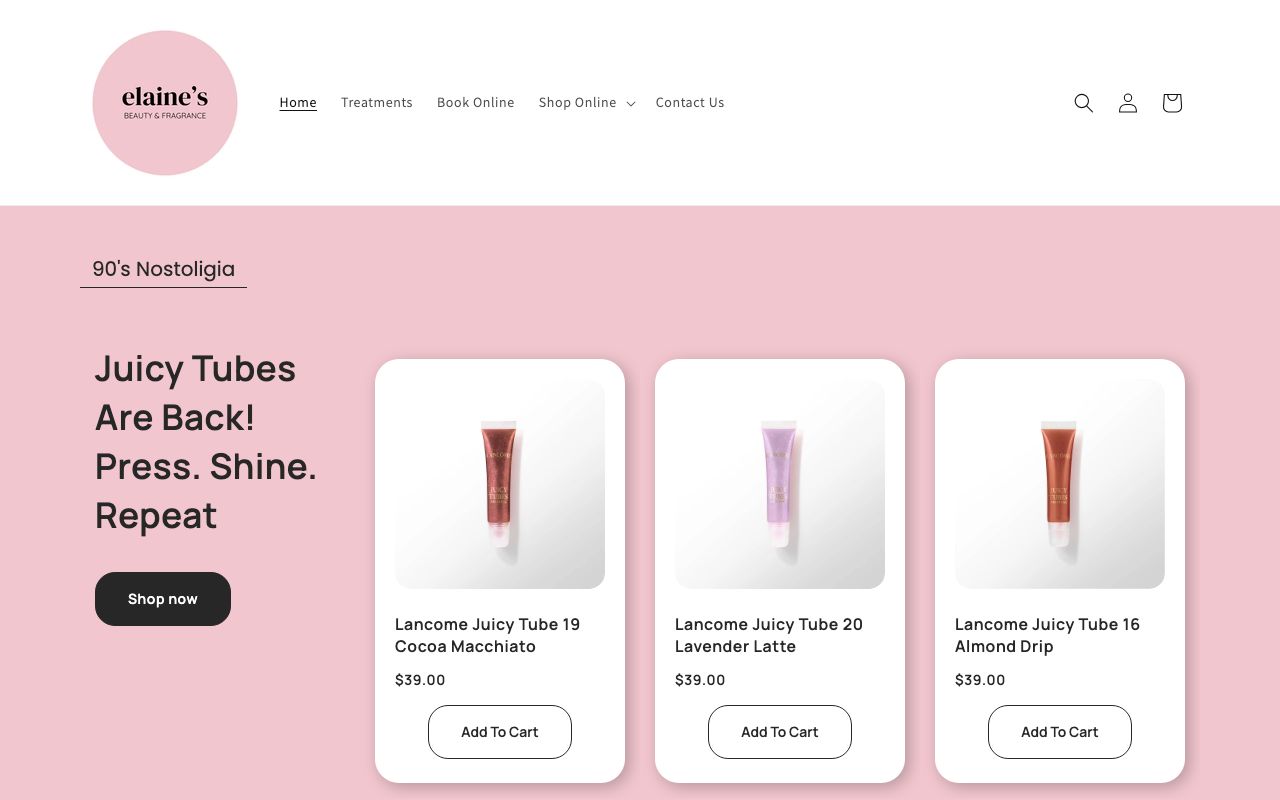Add Almond Drip Juicy Tube to cart
1280x800 pixels.
[x=1060, y=732]
